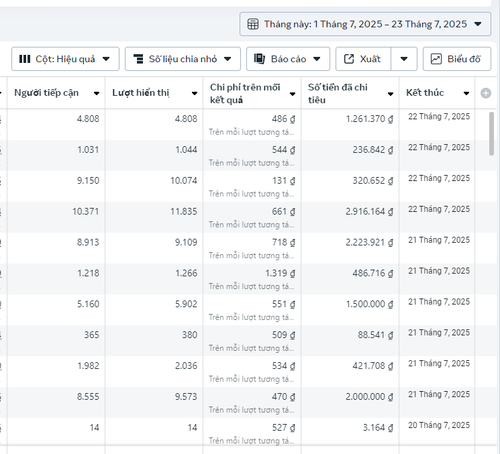Screen dimensions: 500x454
Task: Click the vertical scrollbar thumb of the table
Action: [x=492, y=134]
